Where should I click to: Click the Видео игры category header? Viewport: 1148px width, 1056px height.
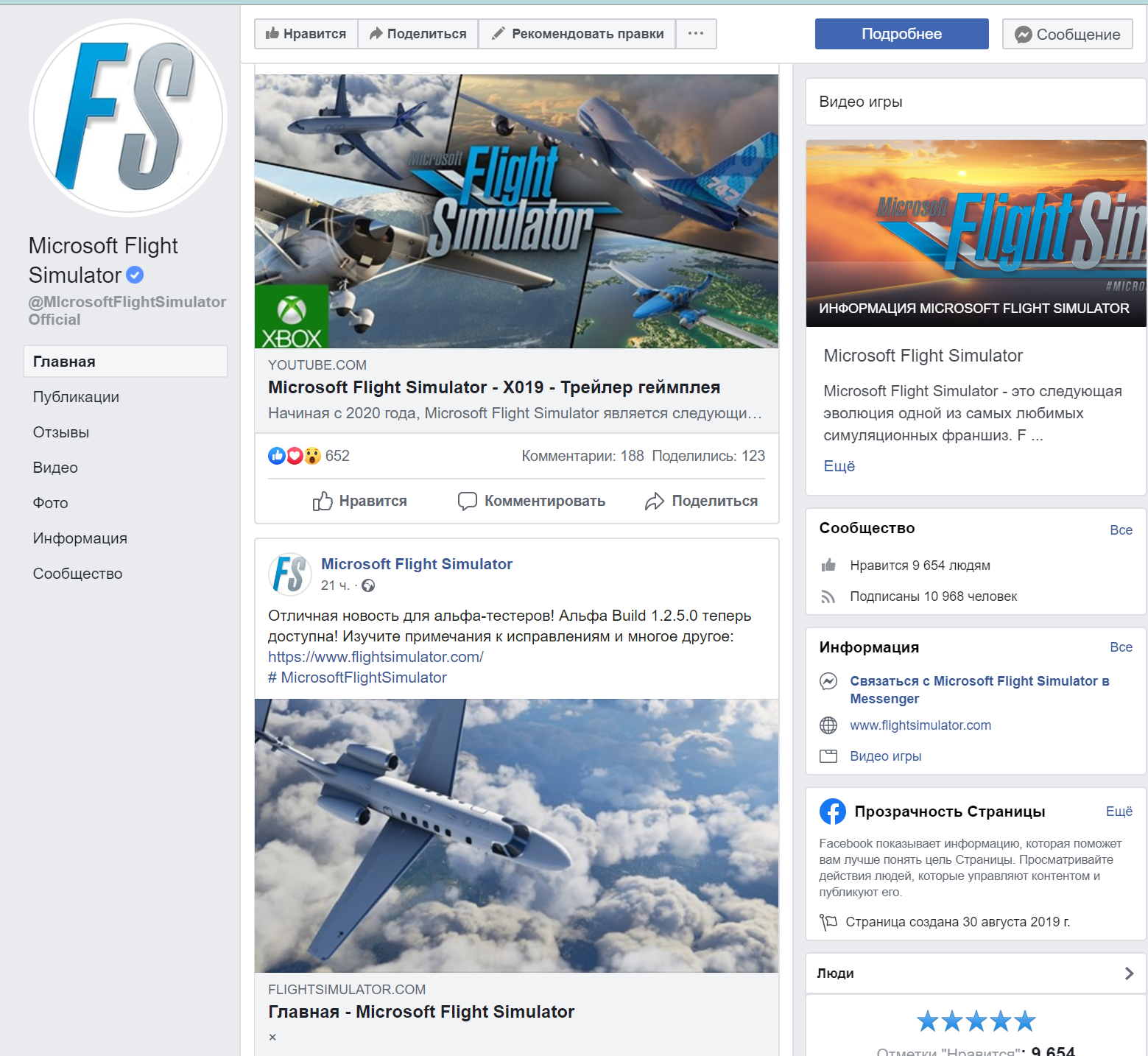tap(861, 102)
